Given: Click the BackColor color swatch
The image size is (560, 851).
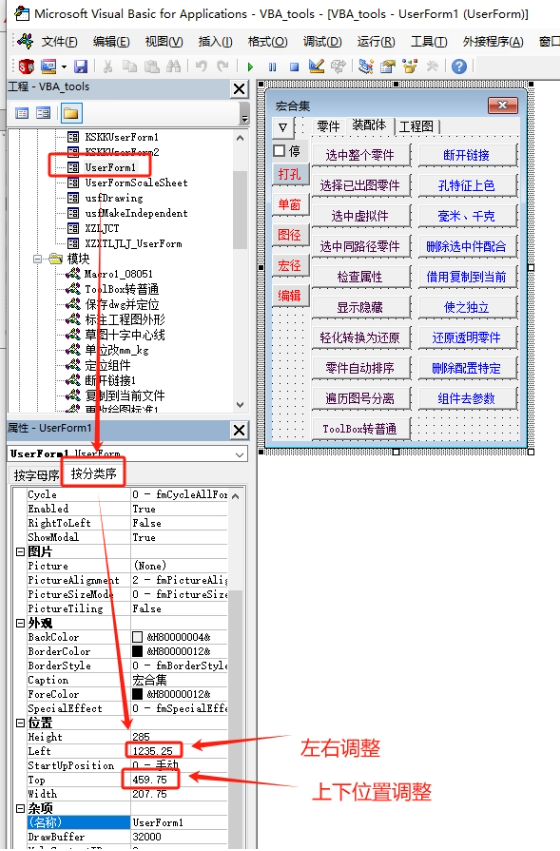Looking at the screenshot, I should point(137,637).
